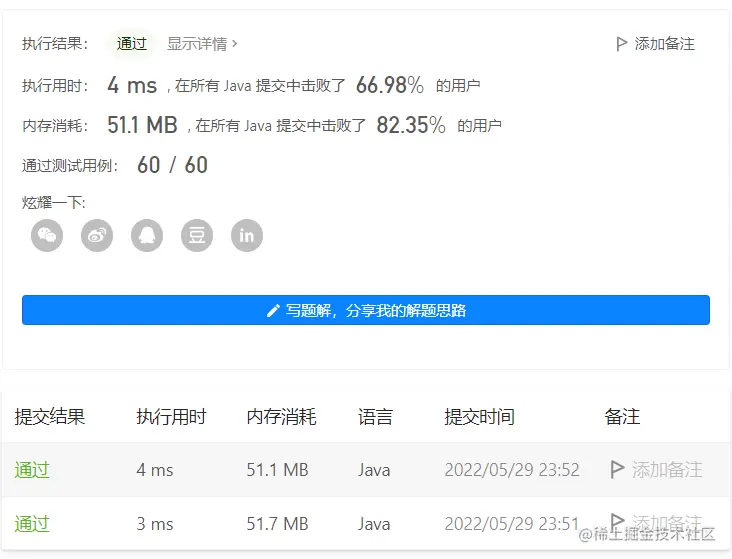
Task: Share result via WeChat icon
Action: [x=47, y=235]
